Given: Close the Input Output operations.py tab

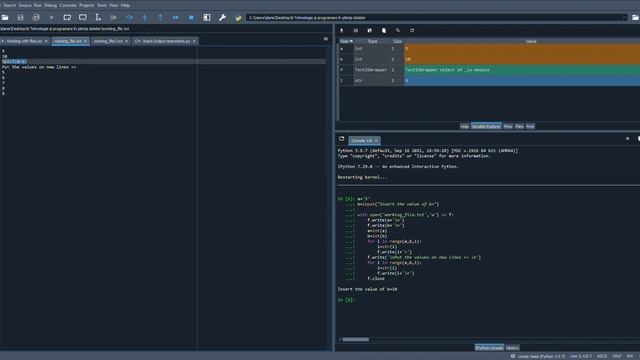Looking at the screenshot, I should click(194, 41).
